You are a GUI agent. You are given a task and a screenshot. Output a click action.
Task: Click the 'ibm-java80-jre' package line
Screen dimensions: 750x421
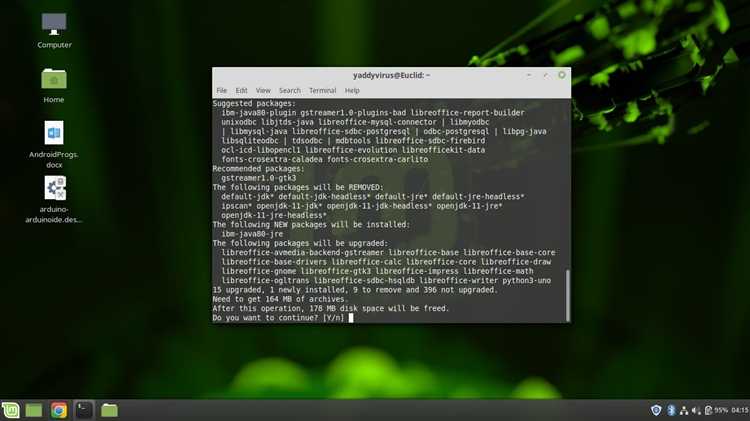click(252, 234)
